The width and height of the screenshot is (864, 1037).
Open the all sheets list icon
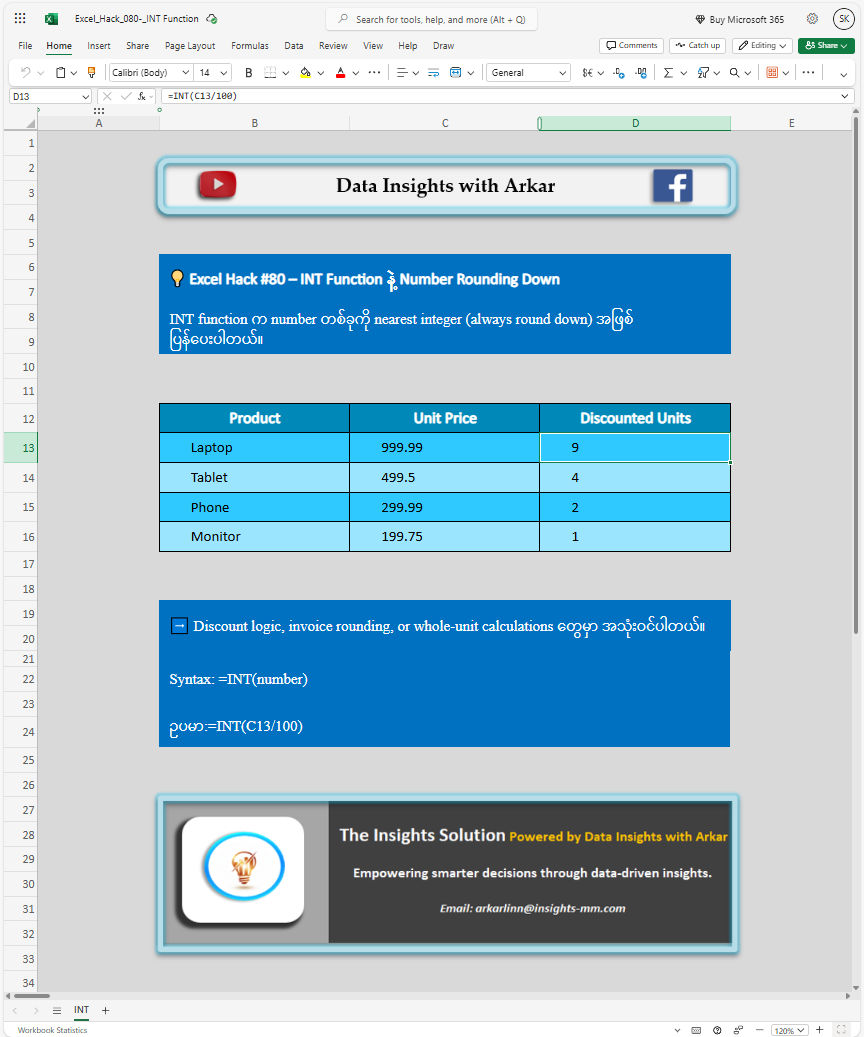57,1011
